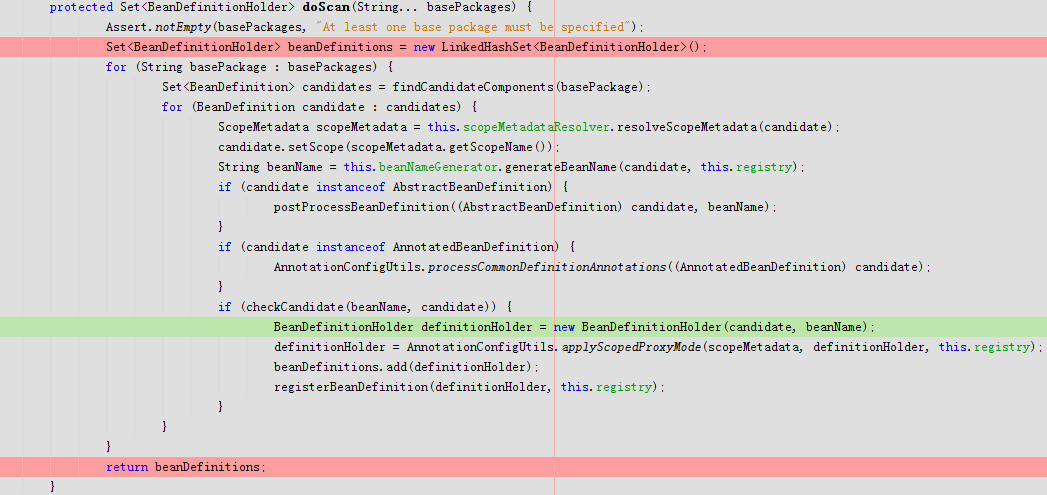The image size is (1047, 495).
Task: Click the candidate.setScope line
Action: tap(389, 147)
